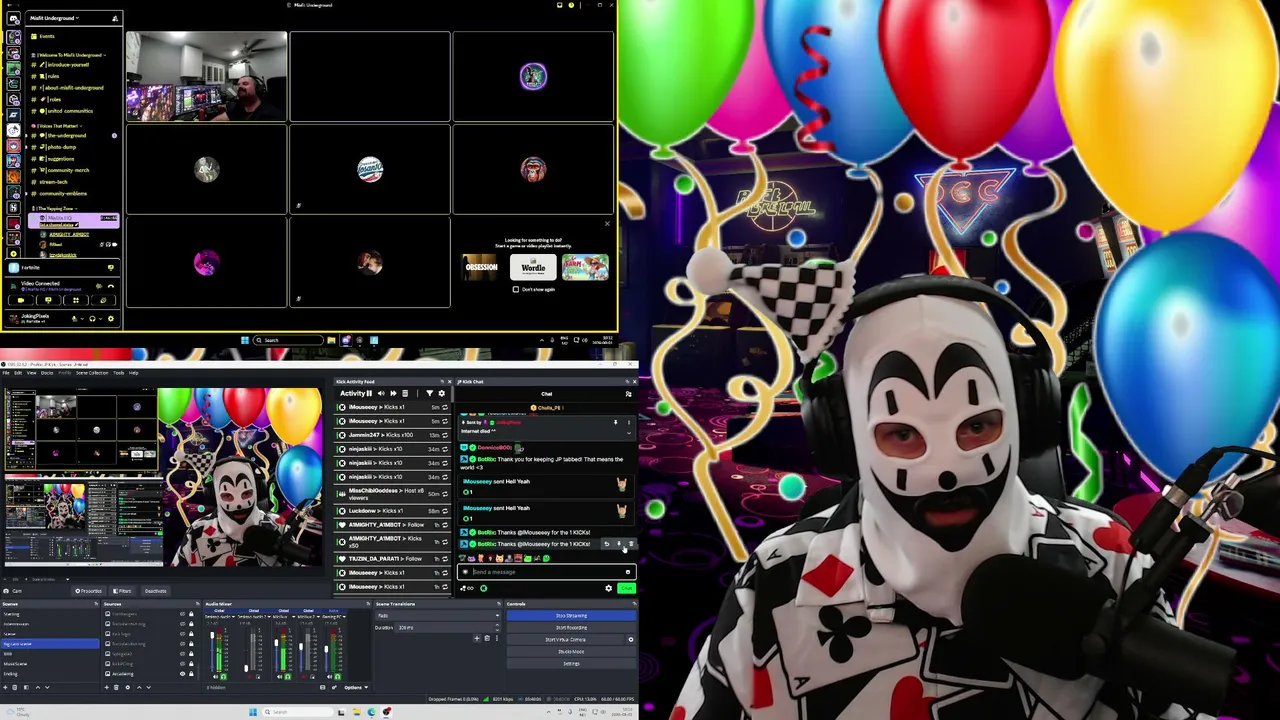Add a scene transition with the plus icon
Screen dimensions: 1280x720
pyautogui.click(x=478, y=638)
